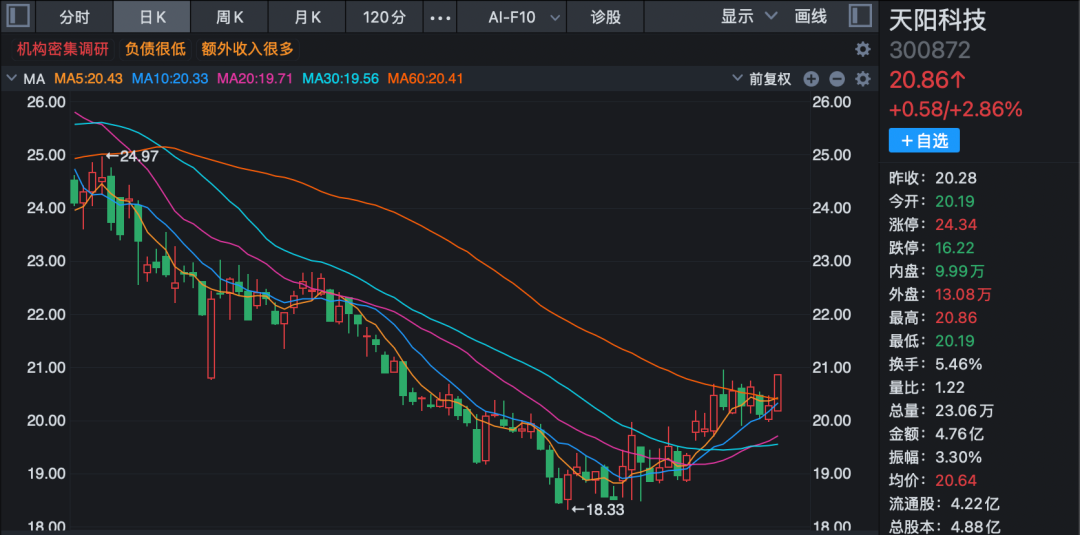Switch to 月K monthly chart
1080x535 pixels.
308,17
